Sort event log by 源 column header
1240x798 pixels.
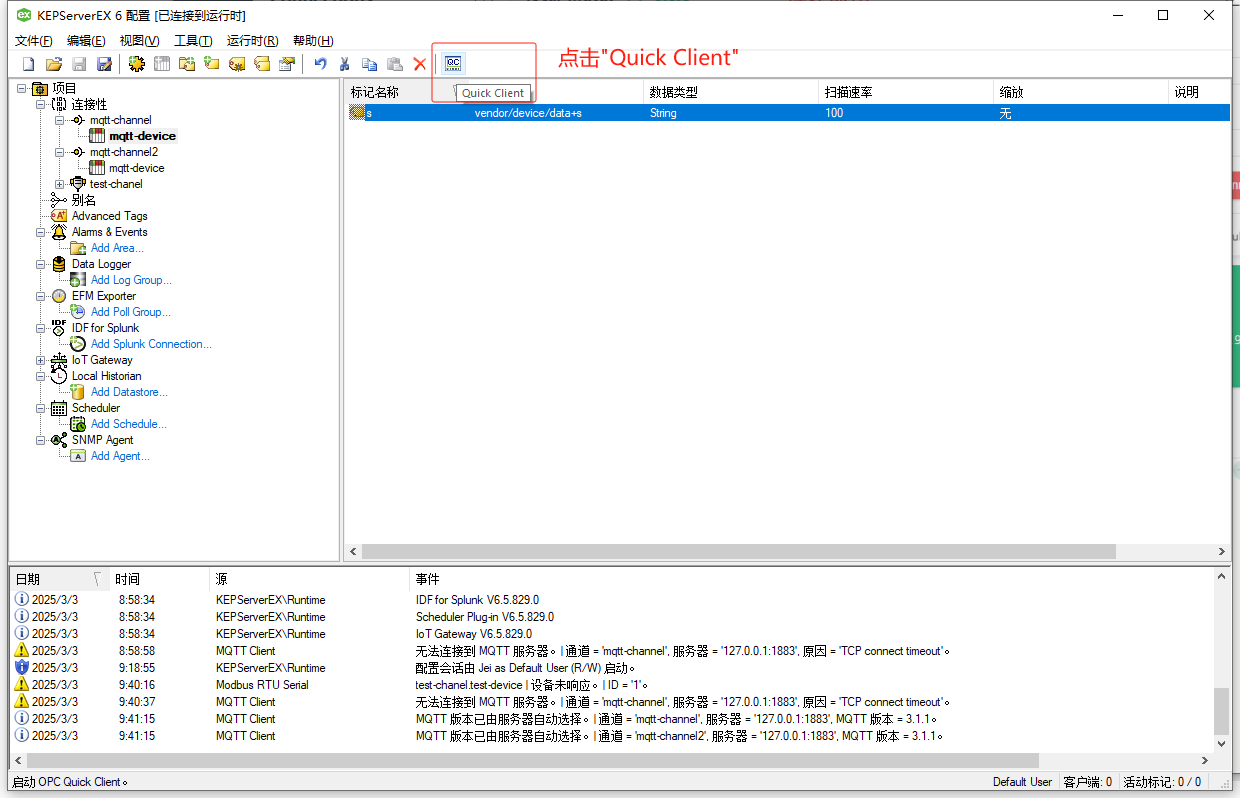[x=309, y=579]
